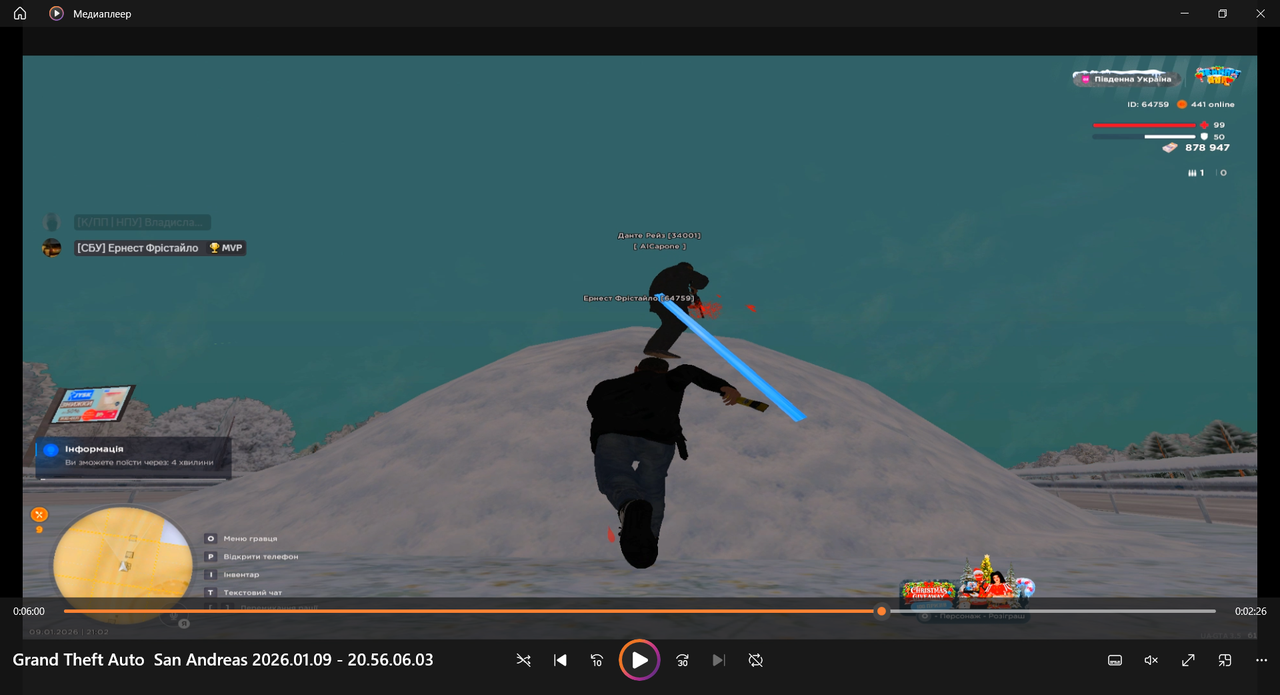Open more options menu
1280x695 pixels.
(x=1261, y=660)
